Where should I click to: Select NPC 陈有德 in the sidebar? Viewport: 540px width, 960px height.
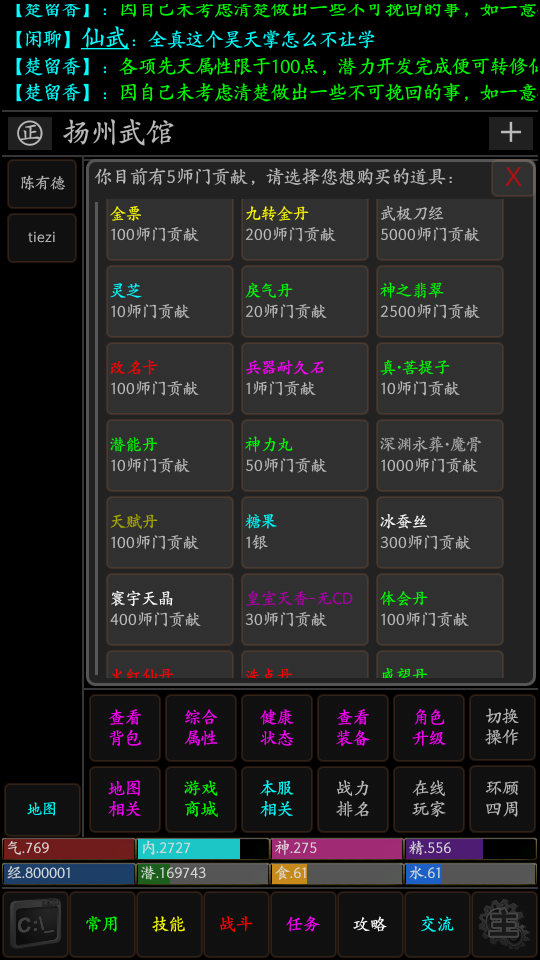point(42,183)
